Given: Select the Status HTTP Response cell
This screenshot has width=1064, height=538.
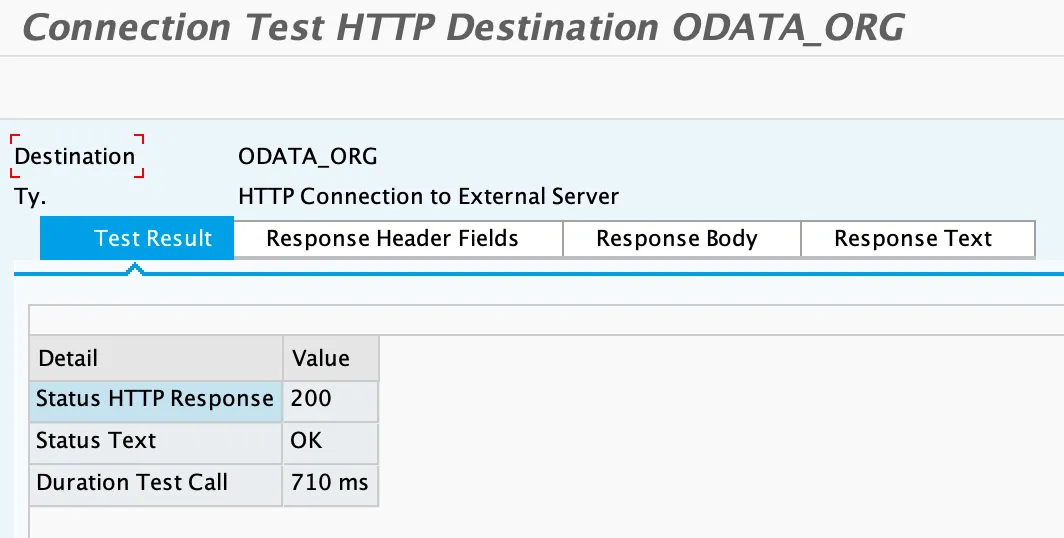Looking at the screenshot, I should (156, 399).
